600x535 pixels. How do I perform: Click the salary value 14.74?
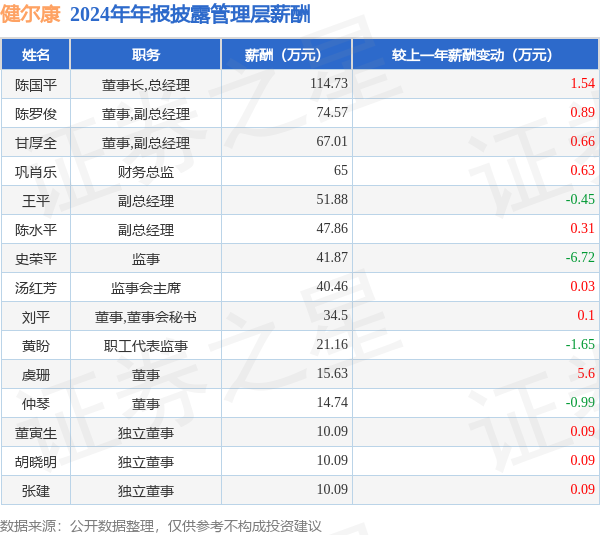coord(332,402)
